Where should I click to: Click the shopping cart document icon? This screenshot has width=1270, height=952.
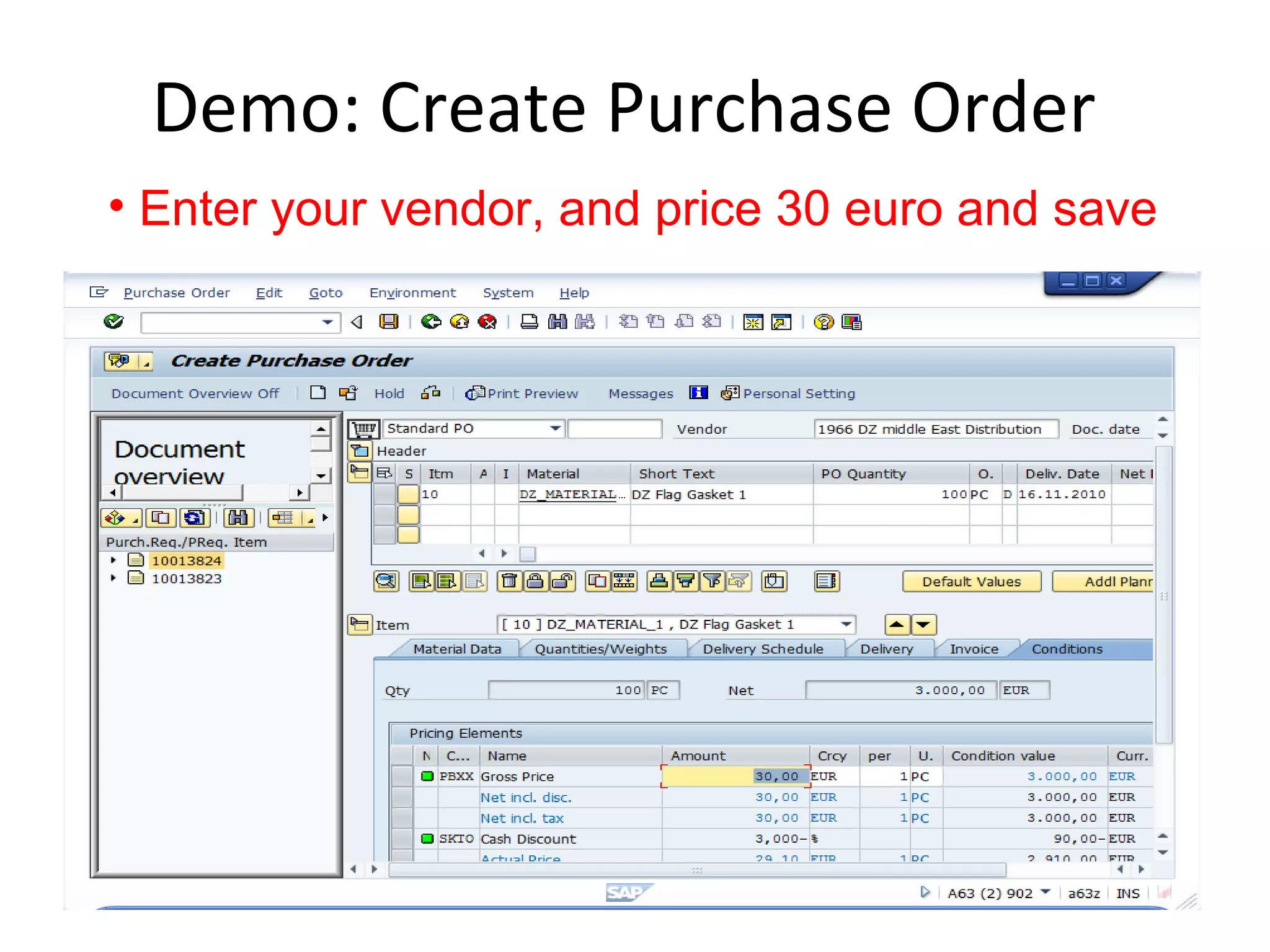pos(363,428)
